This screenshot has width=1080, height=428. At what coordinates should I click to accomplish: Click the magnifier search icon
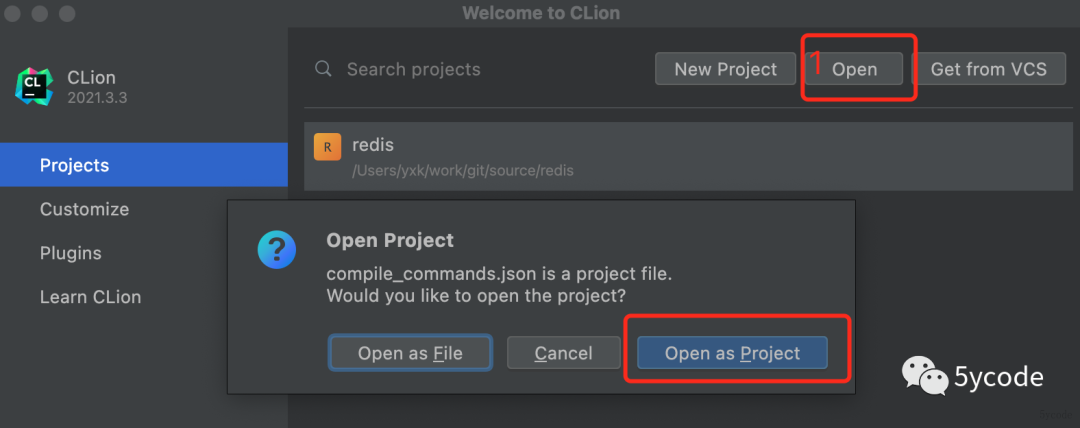tap(323, 69)
